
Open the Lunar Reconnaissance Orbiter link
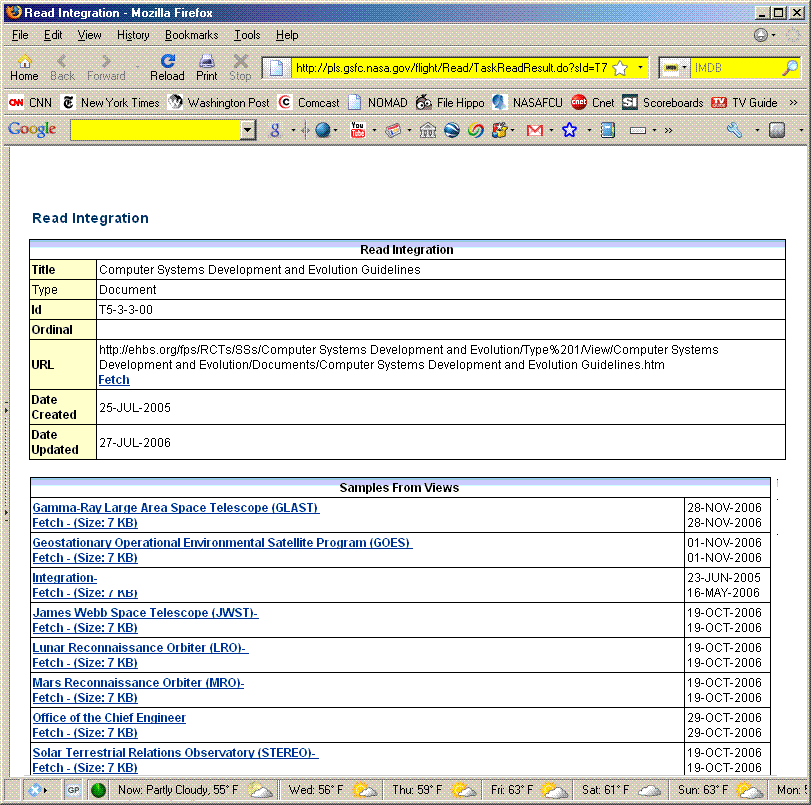pyautogui.click(x=140, y=648)
